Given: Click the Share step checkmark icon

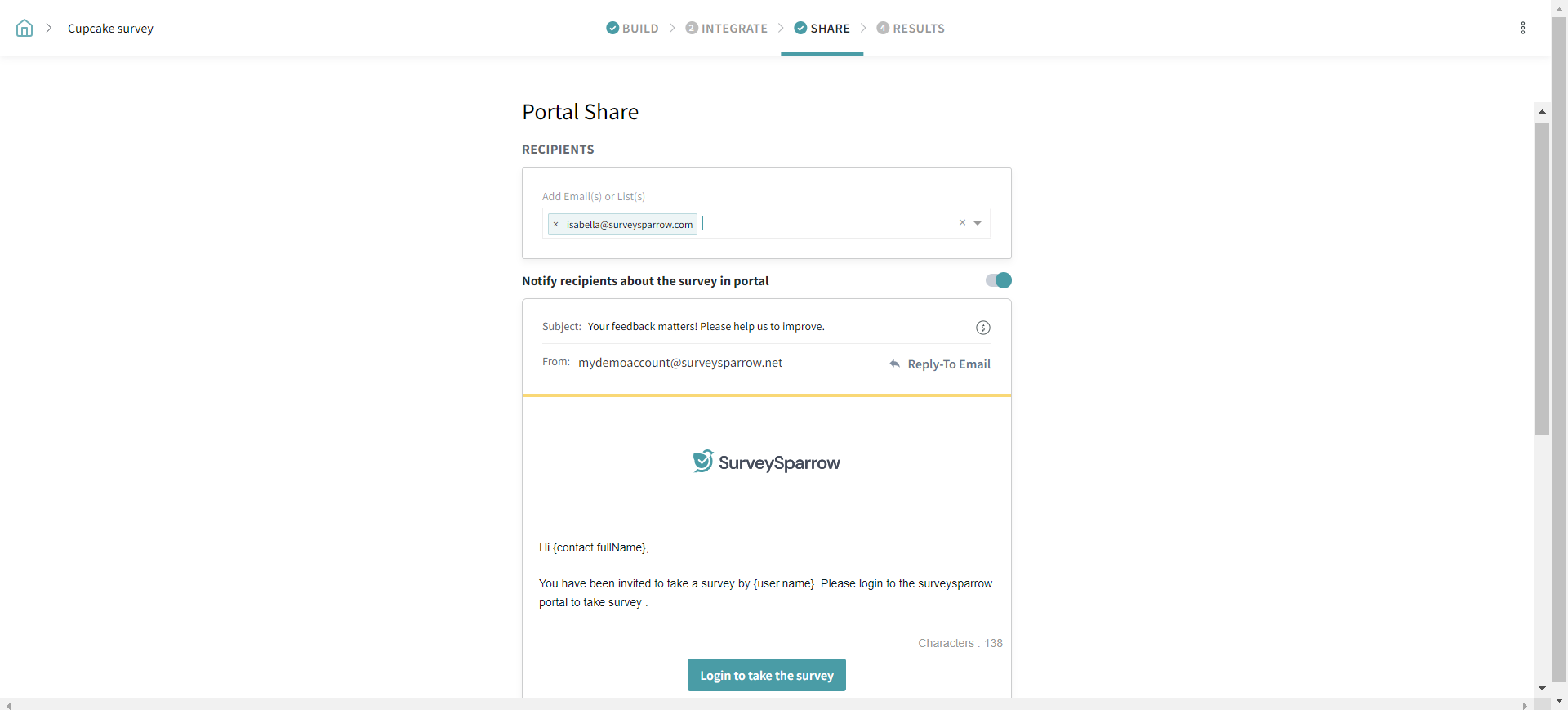Looking at the screenshot, I should click(800, 29).
